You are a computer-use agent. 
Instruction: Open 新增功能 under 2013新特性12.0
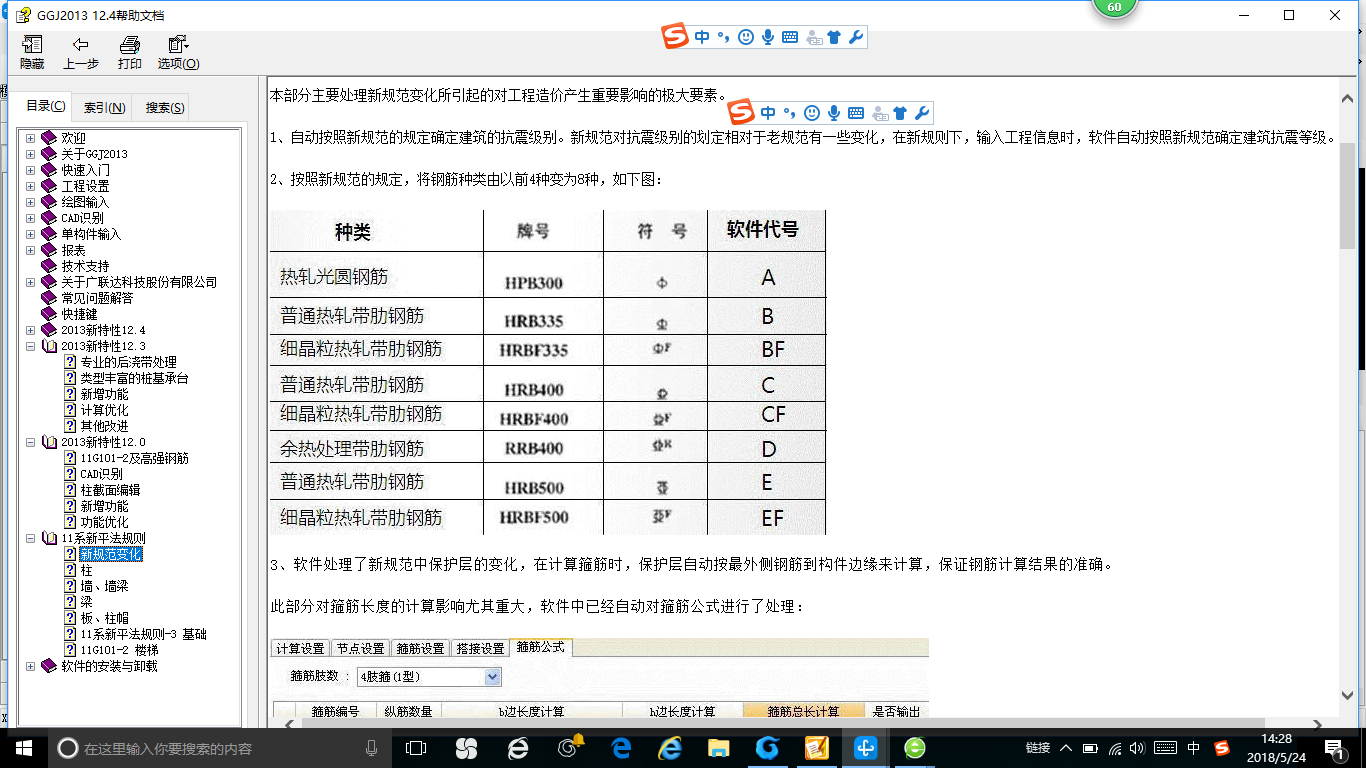click(x=104, y=506)
